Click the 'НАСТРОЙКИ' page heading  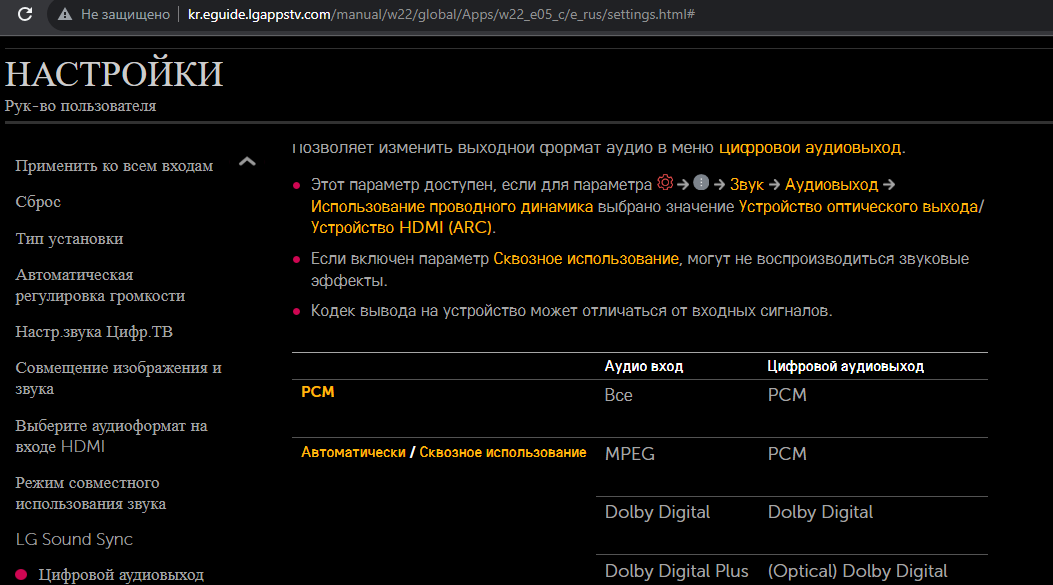[x=114, y=75]
